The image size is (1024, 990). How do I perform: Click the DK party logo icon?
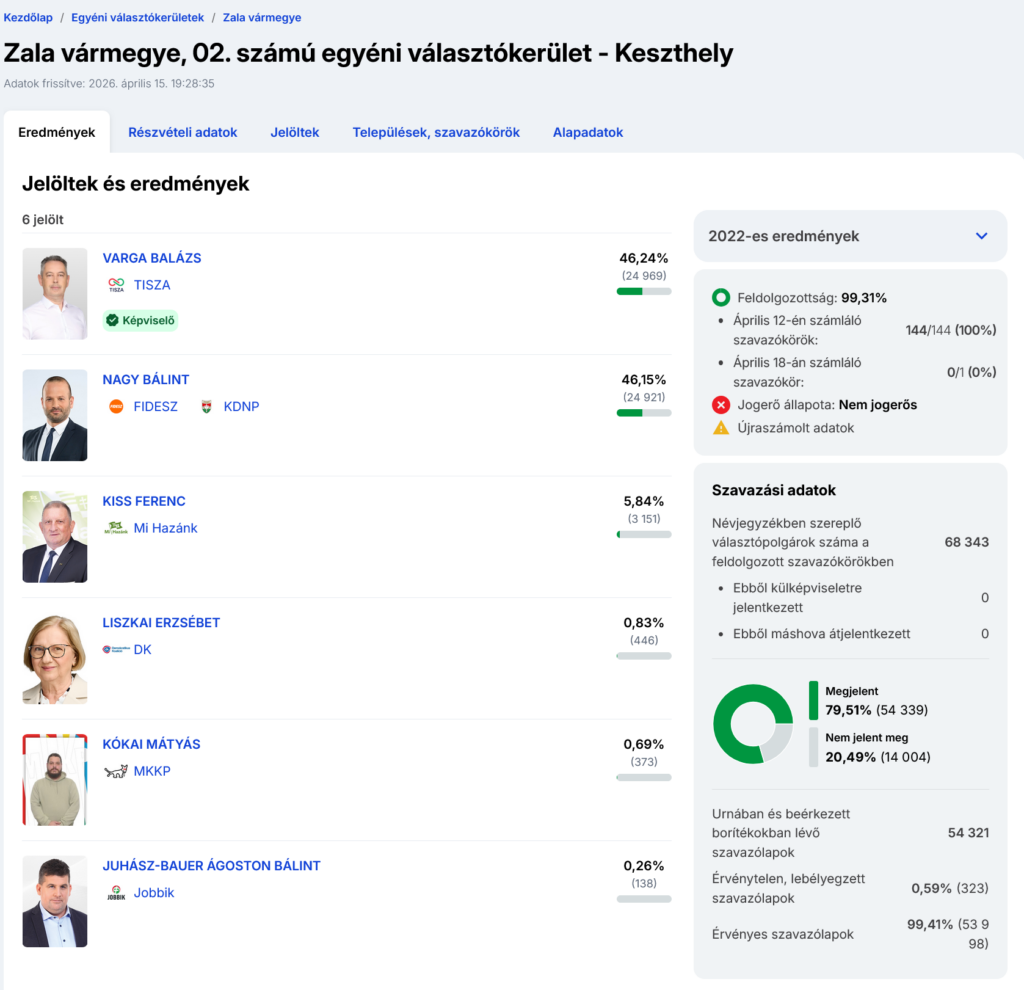pos(116,650)
